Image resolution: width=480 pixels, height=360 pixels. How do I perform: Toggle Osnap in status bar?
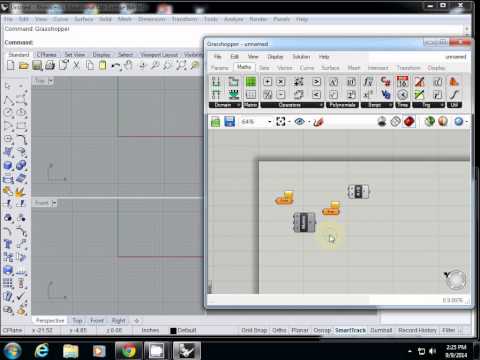322,330
